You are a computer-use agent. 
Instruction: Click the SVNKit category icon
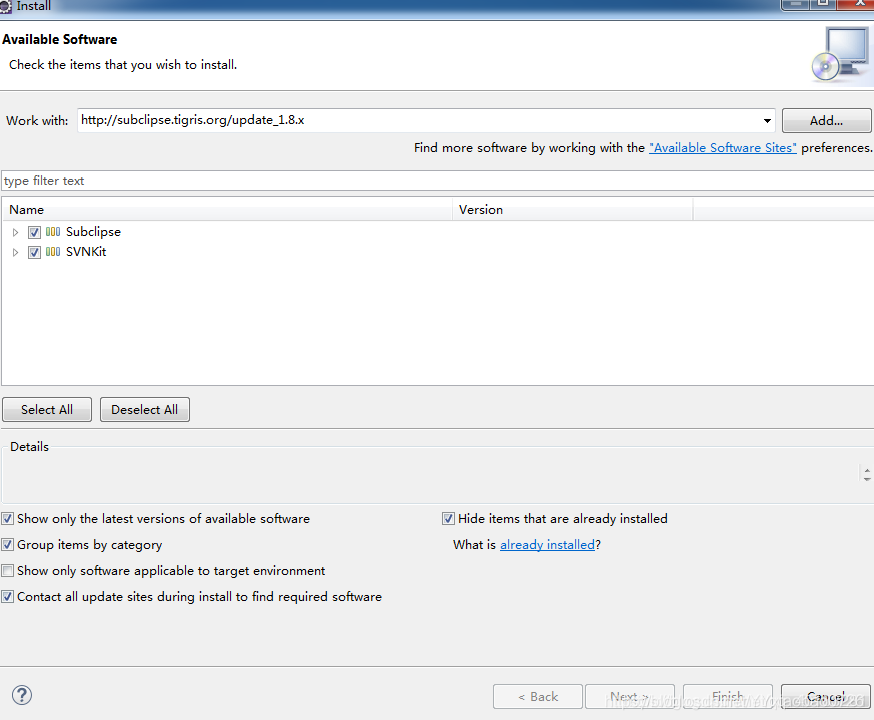click(53, 252)
